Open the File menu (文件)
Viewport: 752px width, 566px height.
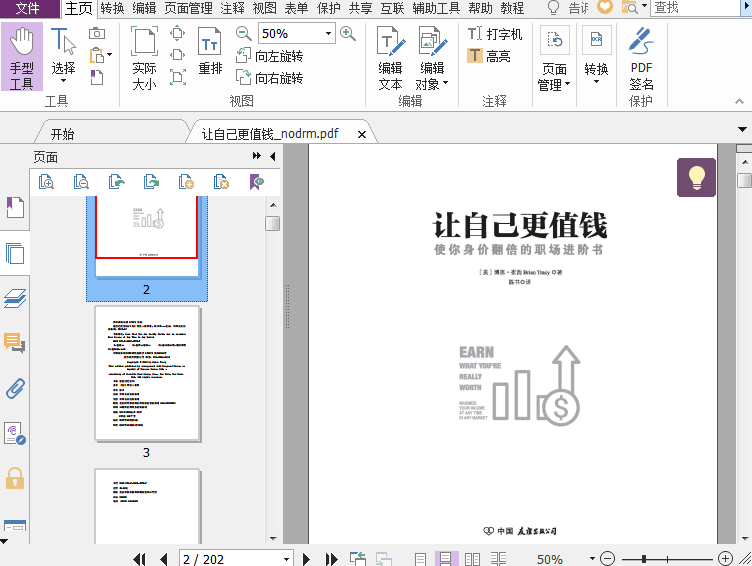pos(28,8)
